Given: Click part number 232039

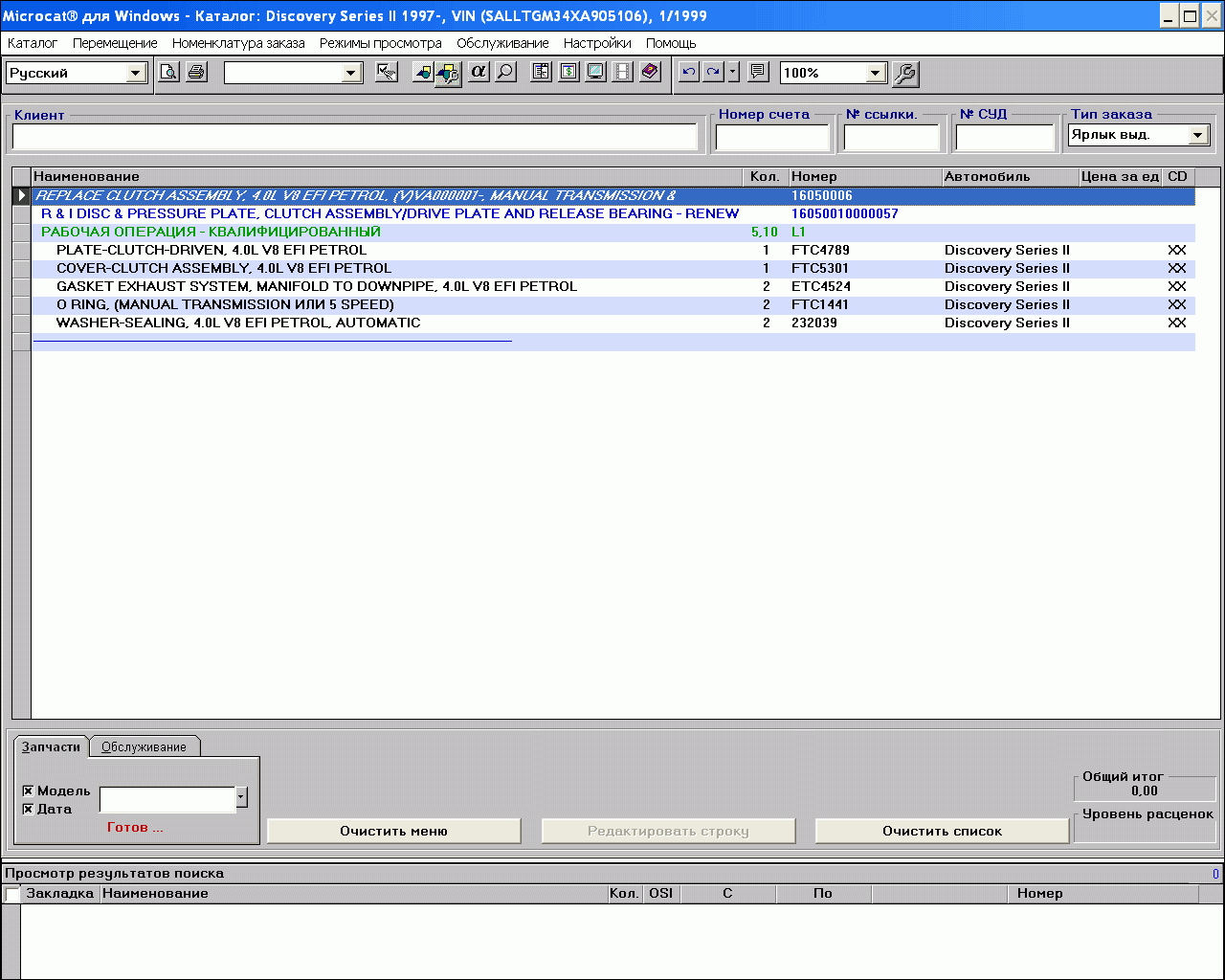Looking at the screenshot, I should (x=814, y=323).
